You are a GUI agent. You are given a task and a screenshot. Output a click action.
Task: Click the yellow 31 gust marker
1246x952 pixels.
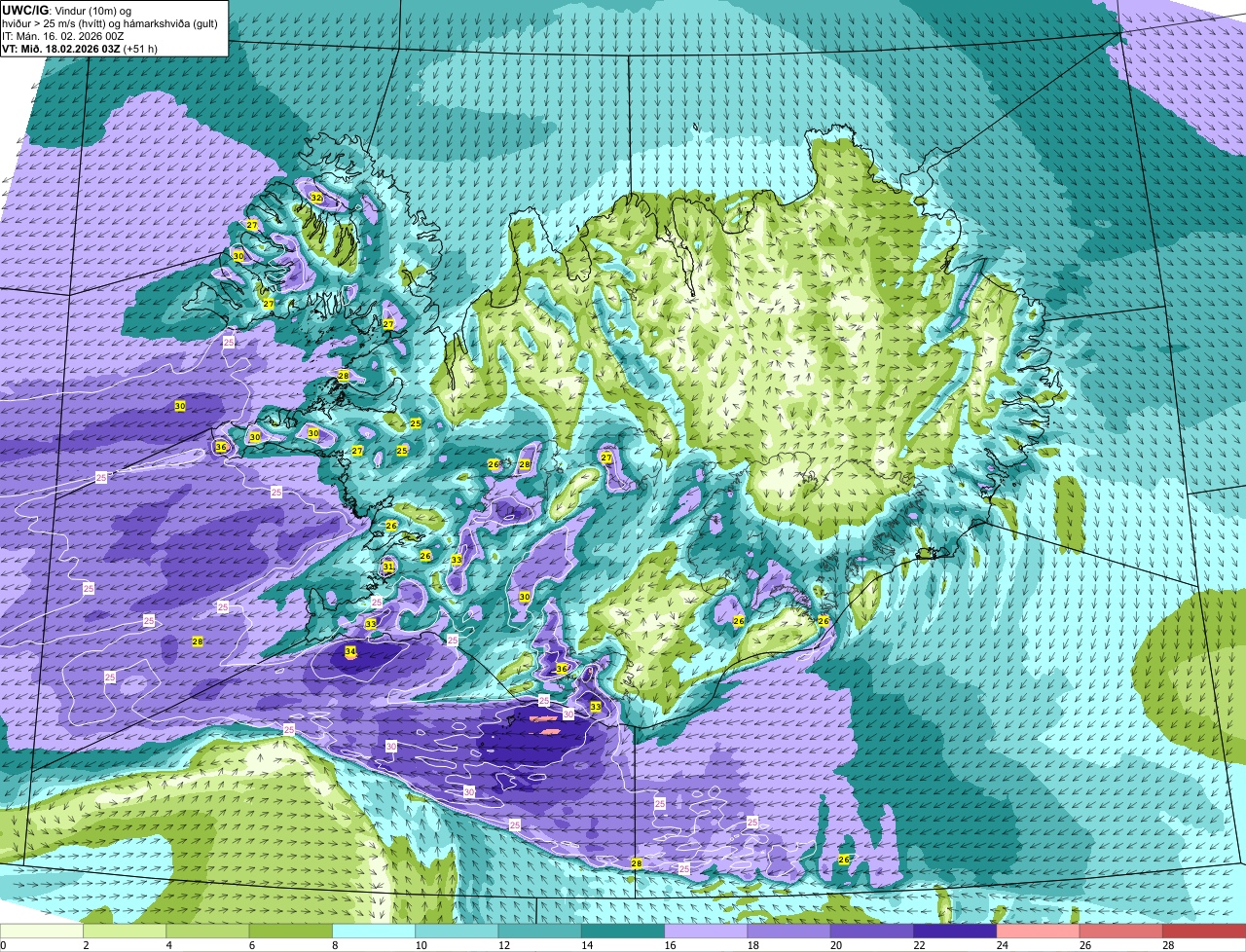[387, 567]
